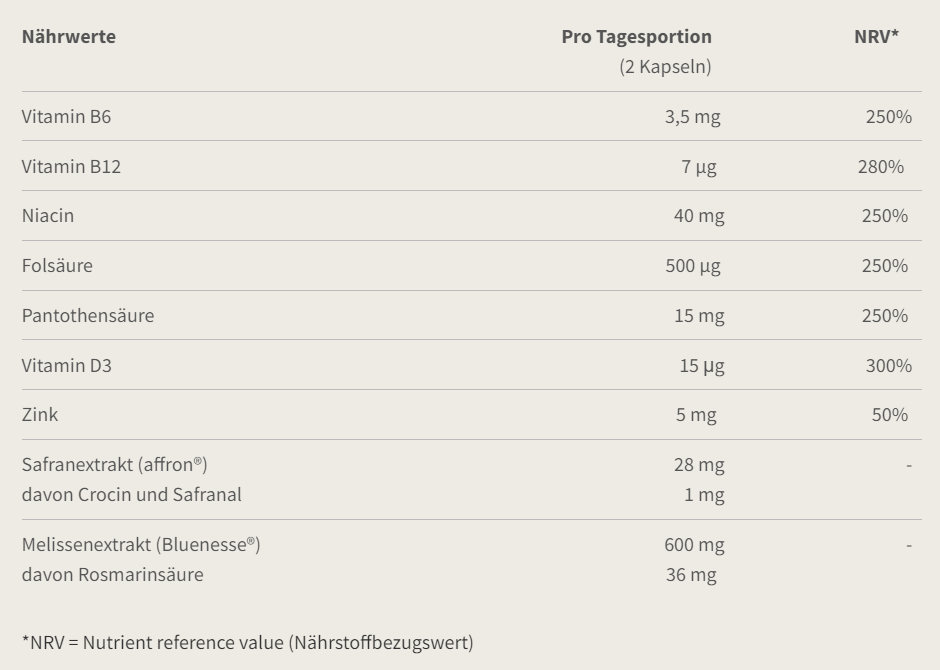Click the davon Rosmarinsäure text
The height and width of the screenshot is (670, 940).
click(112, 575)
